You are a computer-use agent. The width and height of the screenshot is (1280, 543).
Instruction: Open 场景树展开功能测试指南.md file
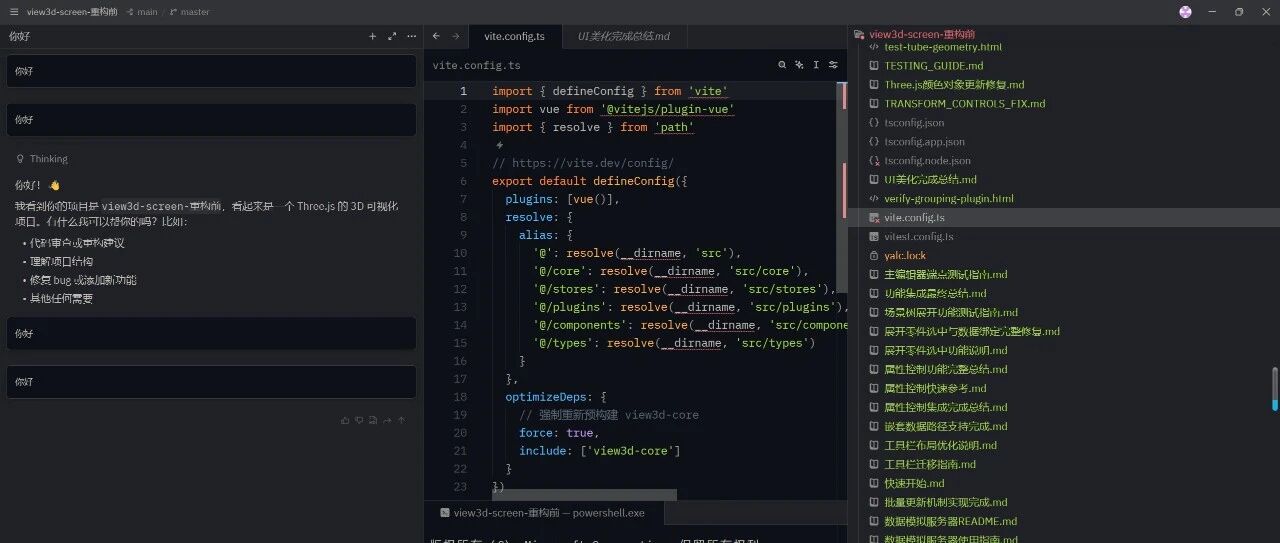951,313
